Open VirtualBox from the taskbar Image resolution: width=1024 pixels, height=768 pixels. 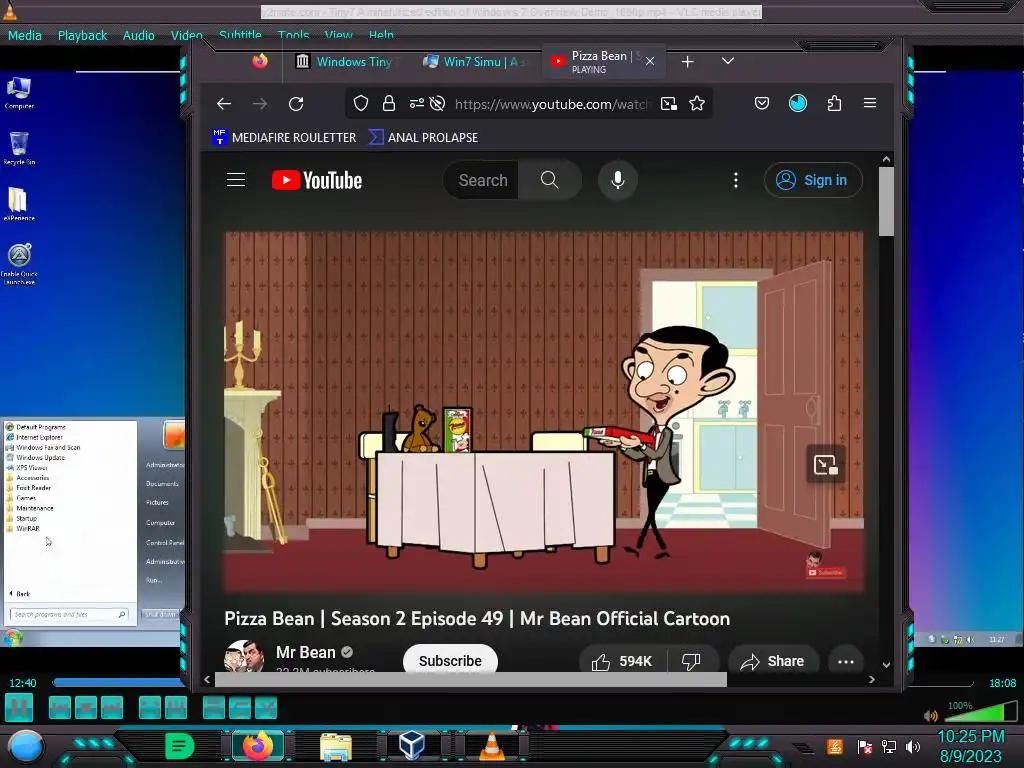[412, 745]
